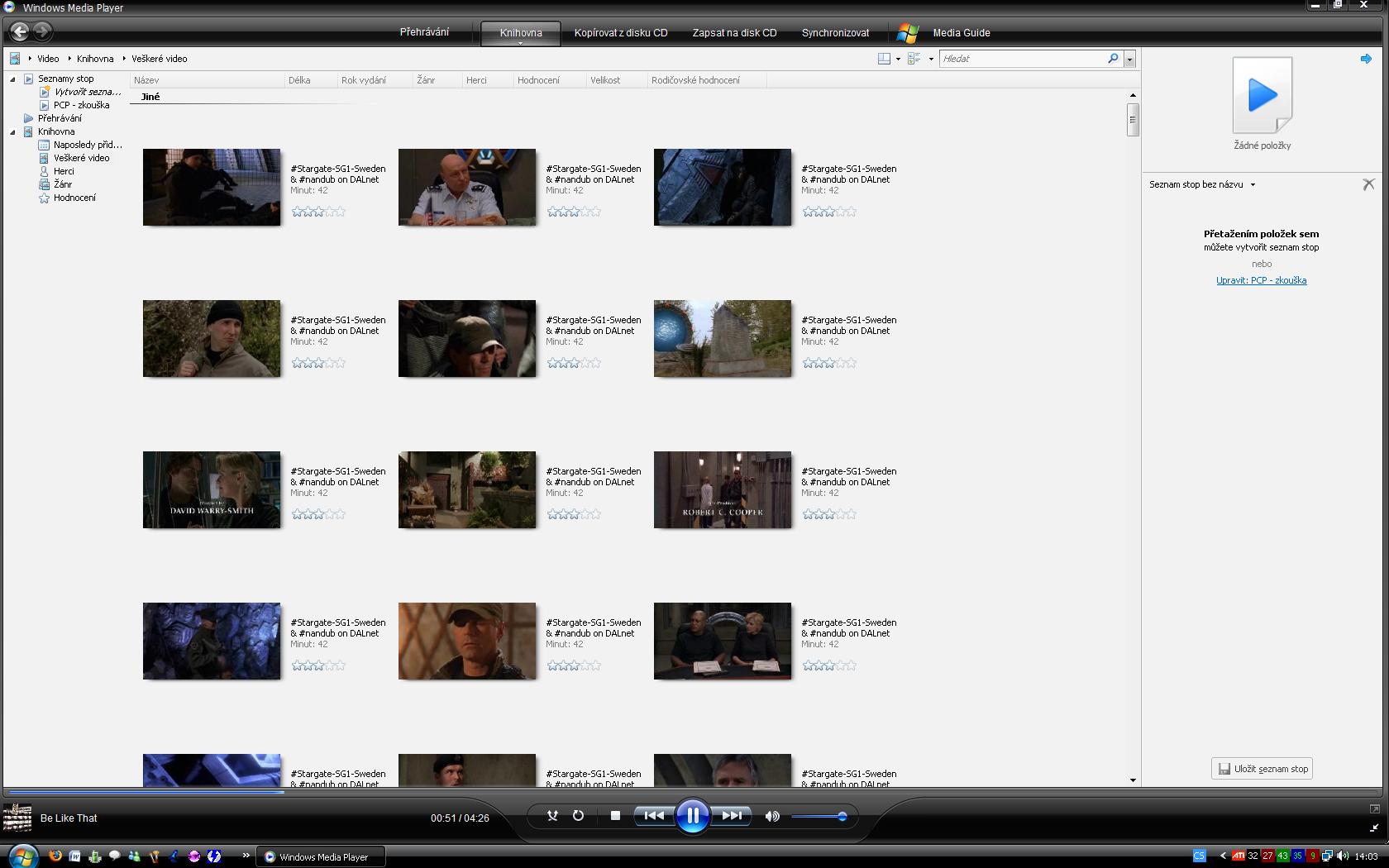Click the network tray icon
This screenshot has height=868, width=1389.
(1327, 856)
